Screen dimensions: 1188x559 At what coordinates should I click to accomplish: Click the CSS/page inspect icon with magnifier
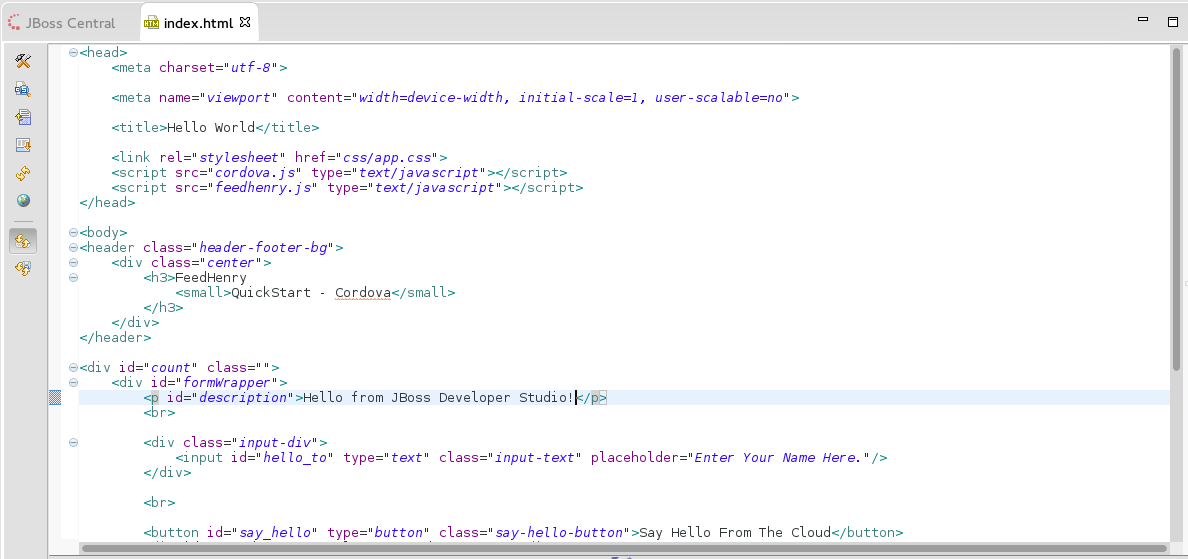click(23, 89)
